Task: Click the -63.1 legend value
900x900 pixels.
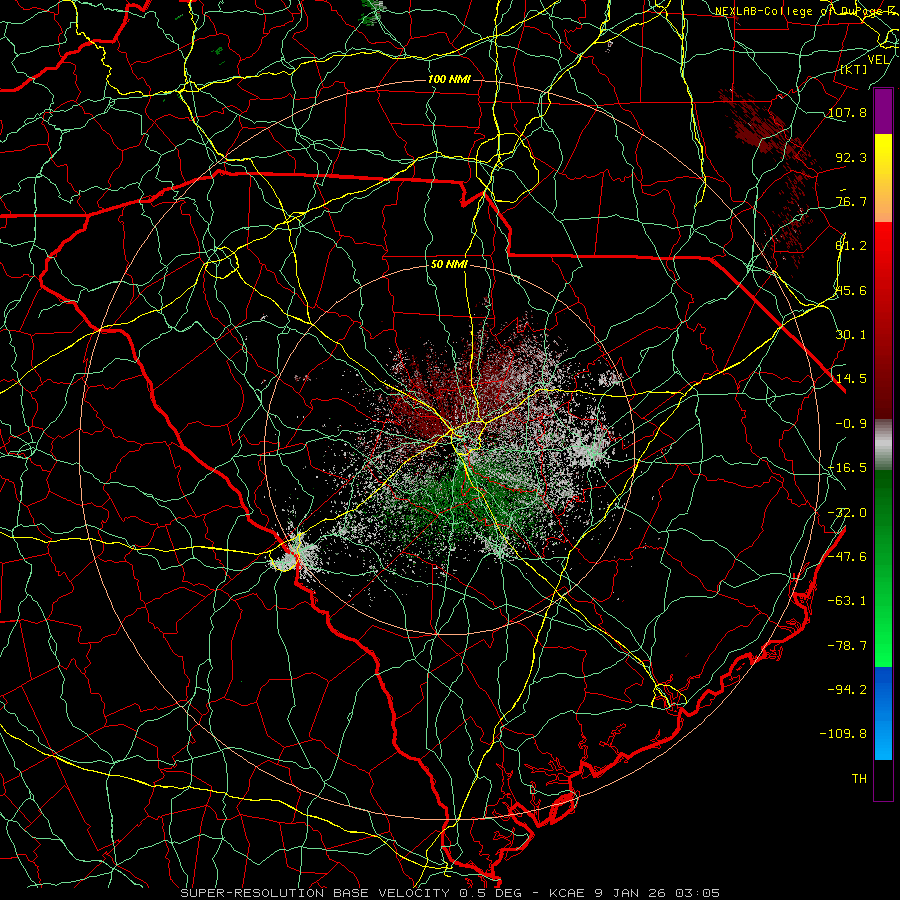Action: [847, 601]
